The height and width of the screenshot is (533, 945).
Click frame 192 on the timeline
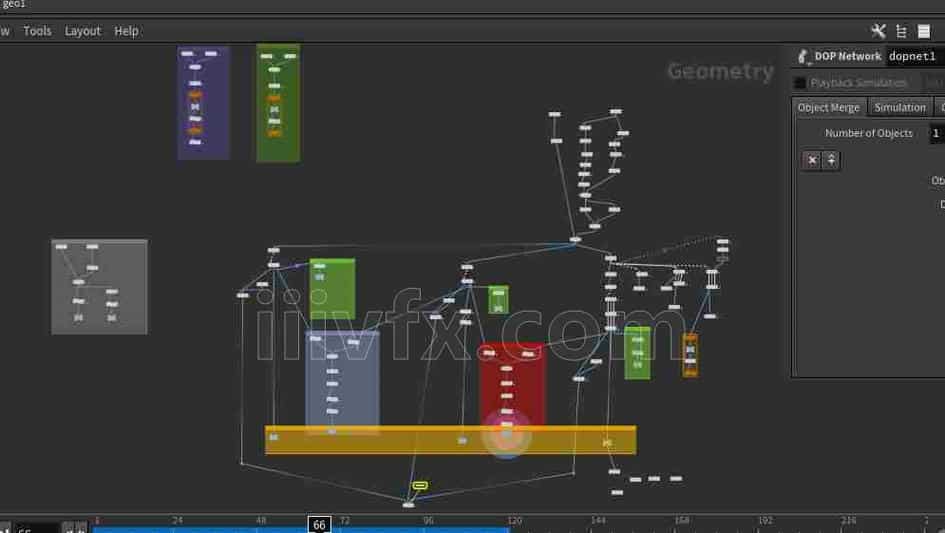click(765, 520)
